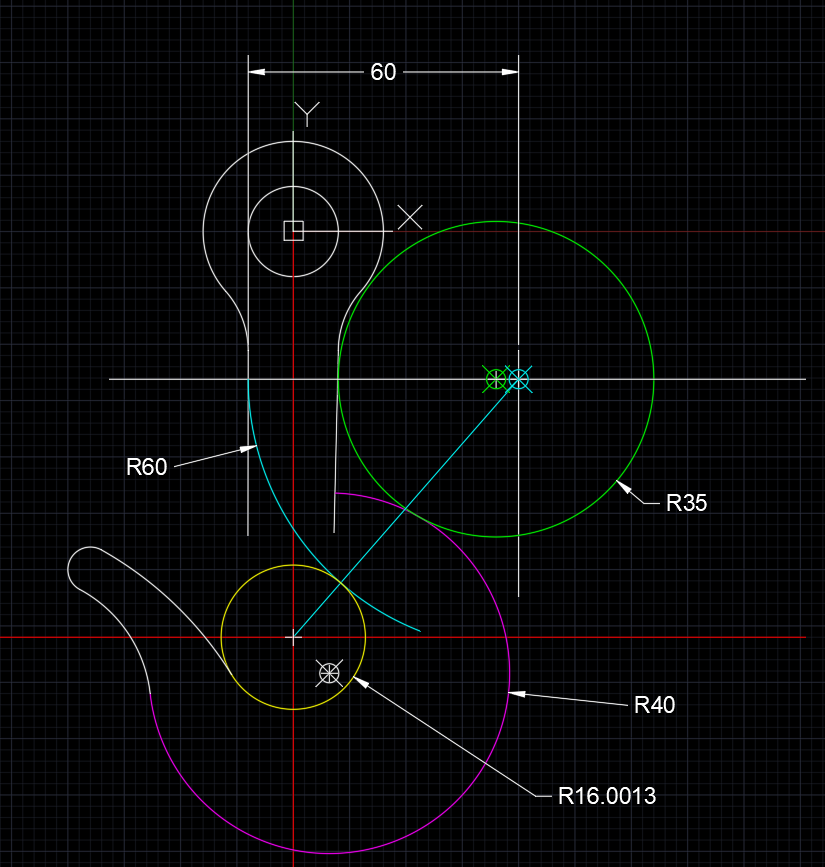Click the R16.0013 leader arrowhead on yellow circle
Image resolution: width=825 pixels, height=867 pixels.
[x=361, y=682]
